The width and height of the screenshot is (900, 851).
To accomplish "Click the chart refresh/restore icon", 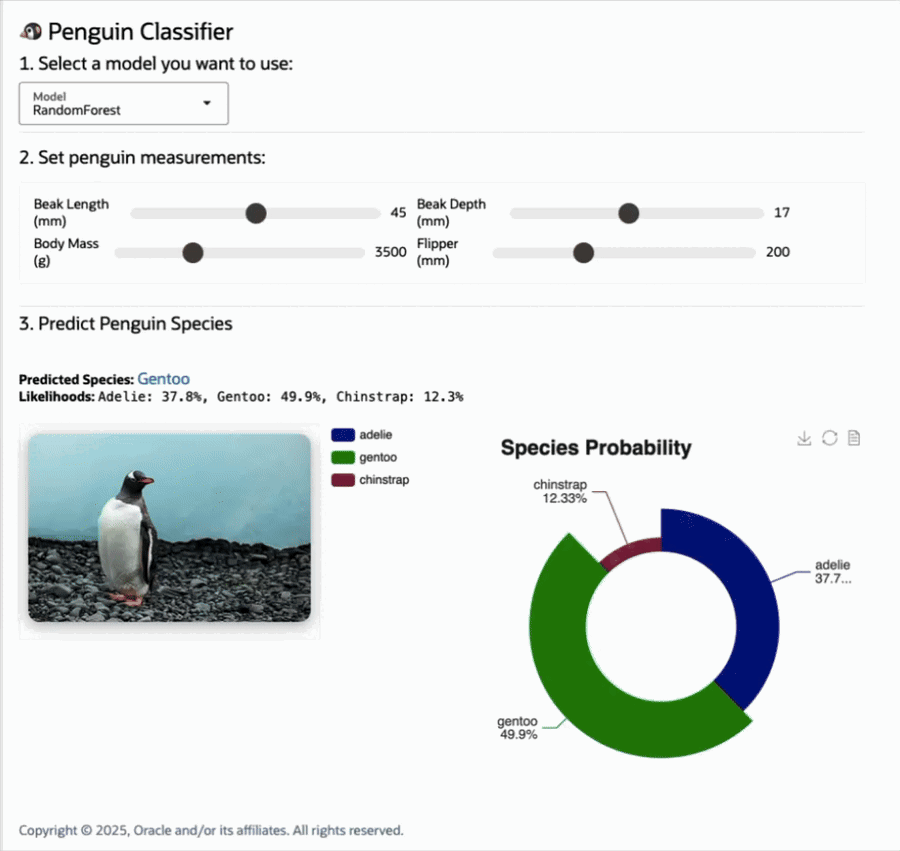I will pos(829,438).
